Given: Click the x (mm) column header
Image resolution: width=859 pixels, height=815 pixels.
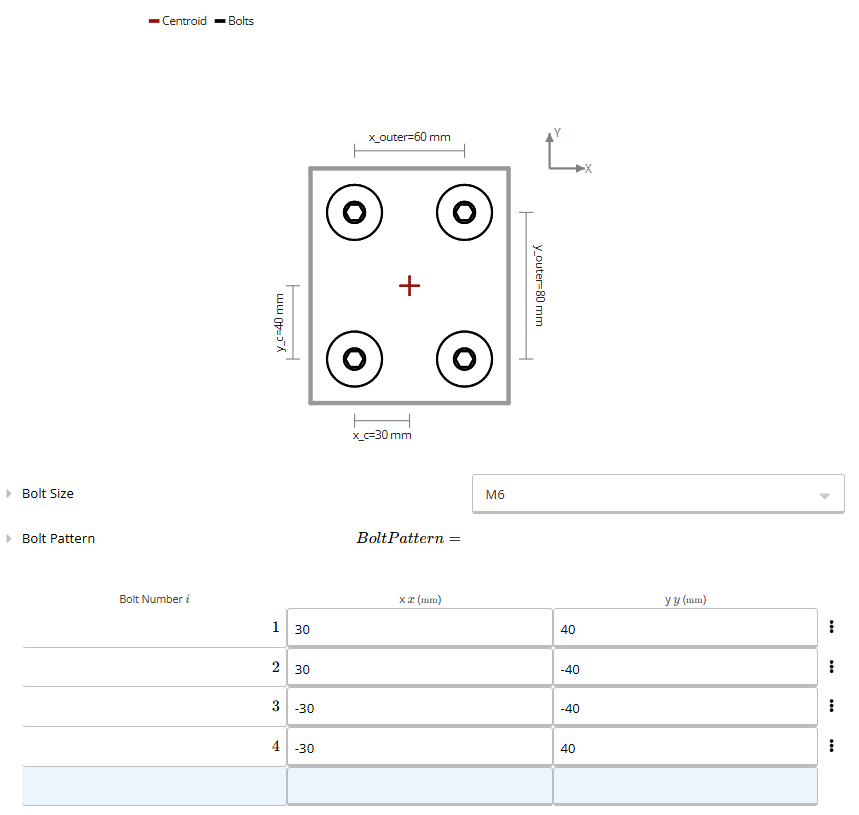Looking at the screenshot, I should 420,600.
